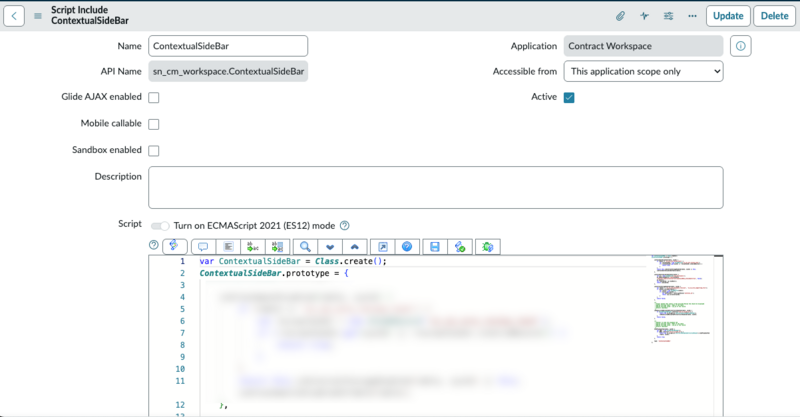The height and width of the screenshot is (417, 800).
Task: Click into the Description text area
Action: [436, 187]
